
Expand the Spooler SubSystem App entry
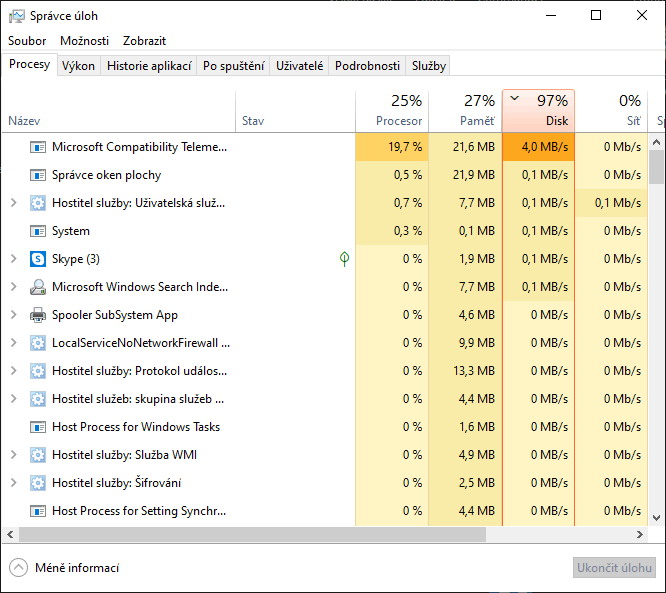pyautogui.click(x=13, y=315)
